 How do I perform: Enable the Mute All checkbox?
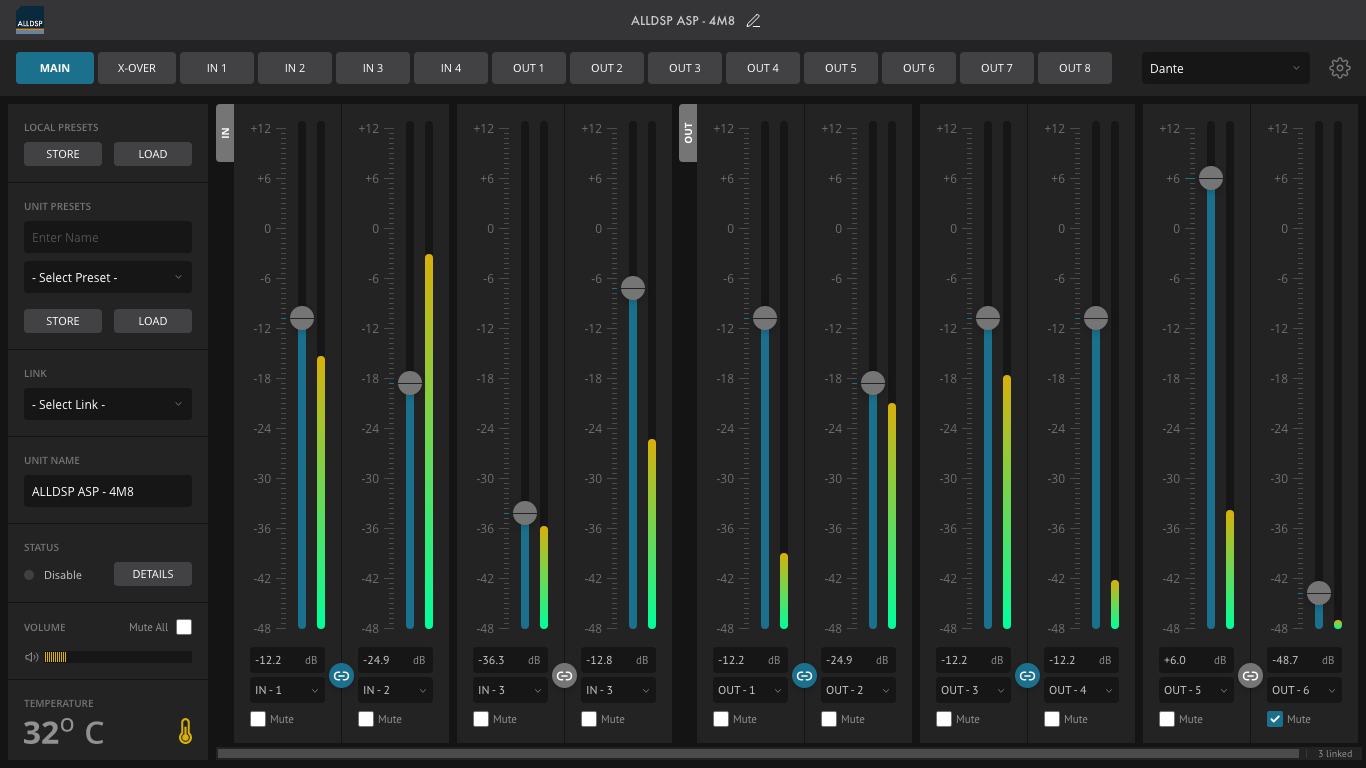click(x=184, y=627)
